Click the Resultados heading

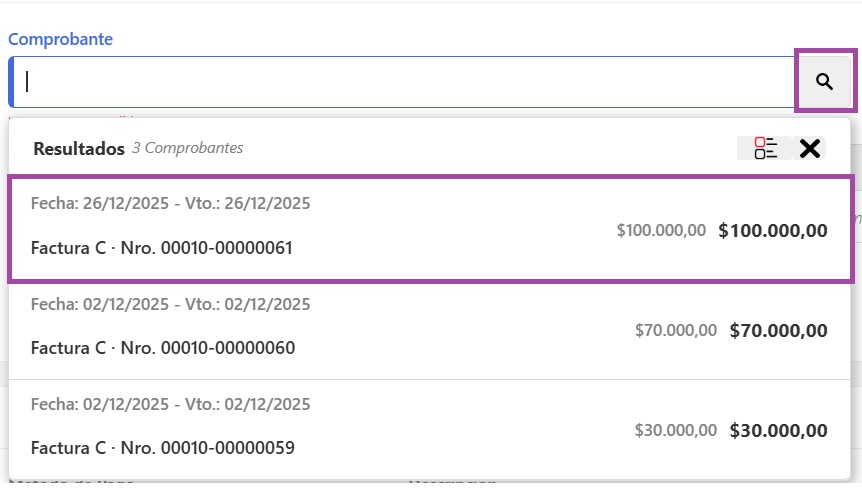pyautogui.click(x=79, y=148)
